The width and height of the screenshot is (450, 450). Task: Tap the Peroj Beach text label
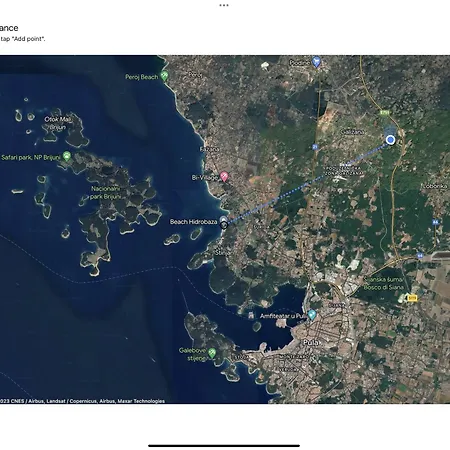point(142,77)
